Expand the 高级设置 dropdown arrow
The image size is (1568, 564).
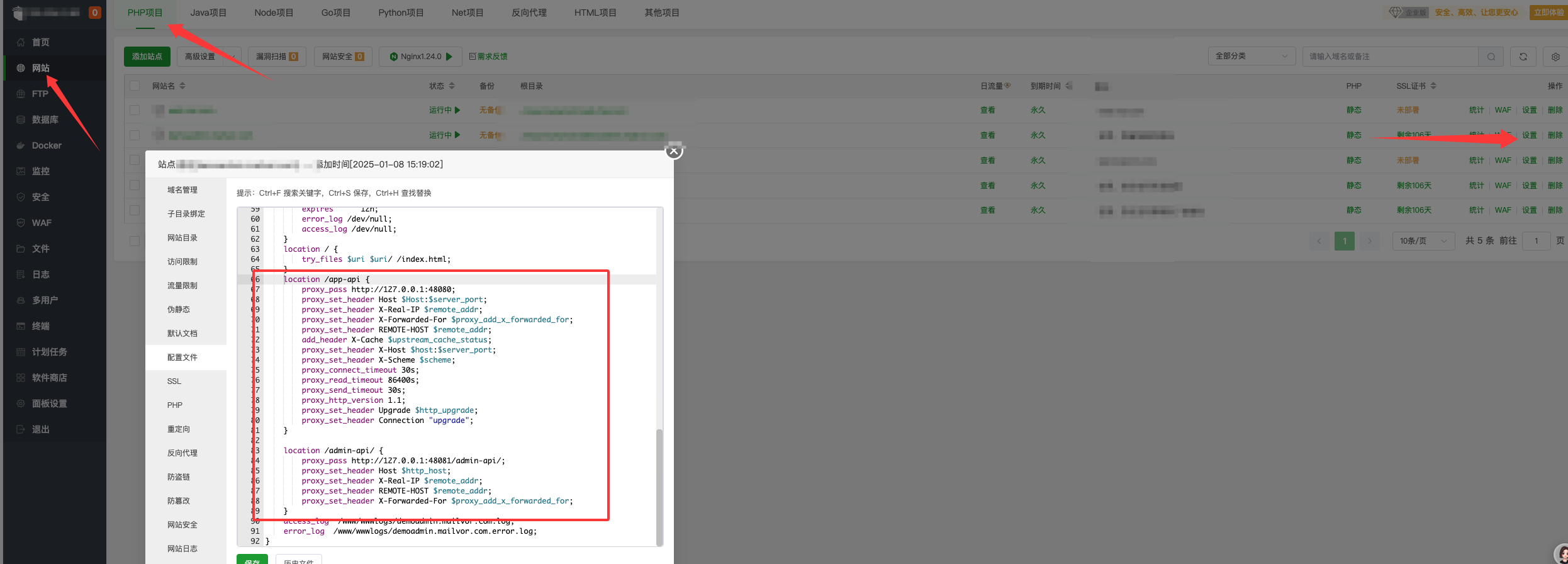pyautogui.click(x=232, y=57)
